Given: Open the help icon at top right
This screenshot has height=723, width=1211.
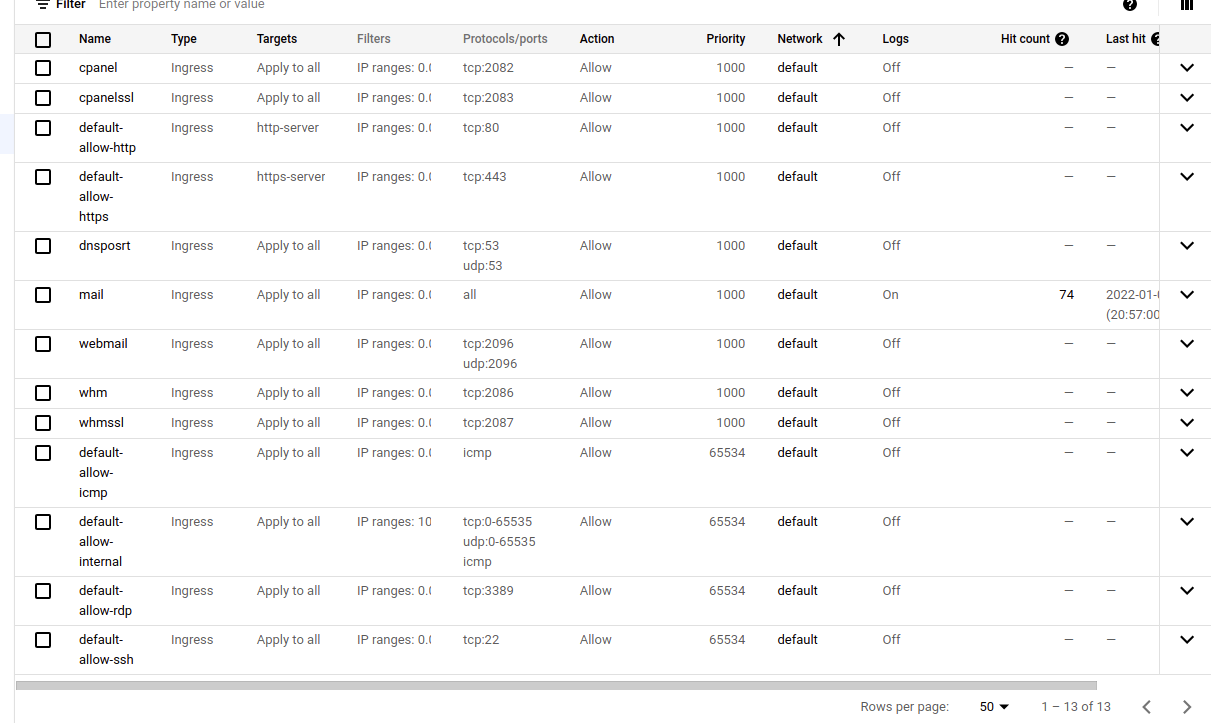Looking at the screenshot, I should click(x=1130, y=4).
